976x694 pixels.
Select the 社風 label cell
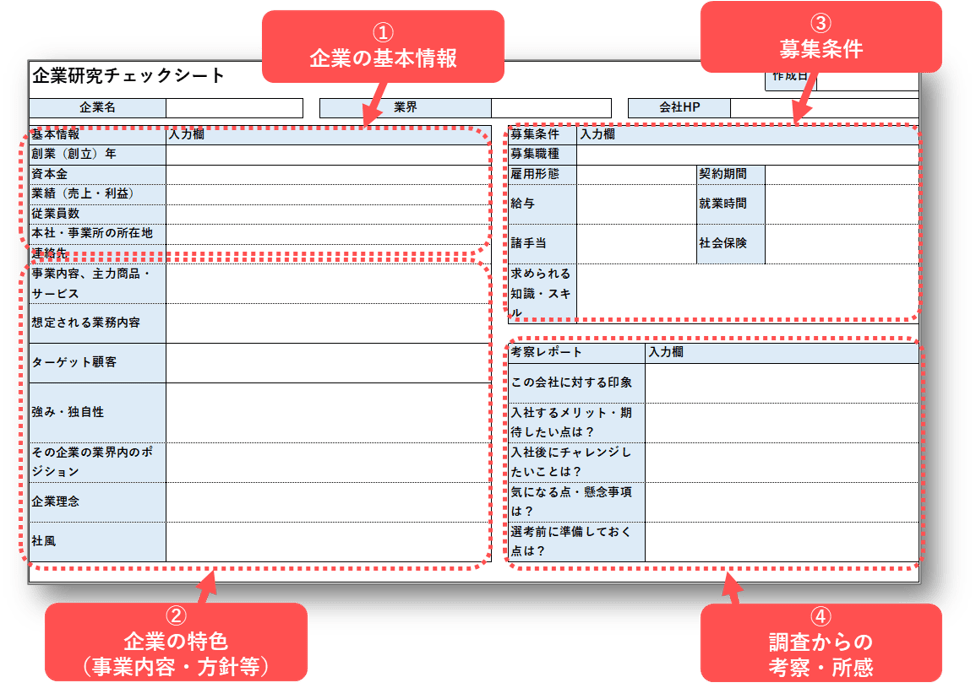coord(98,542)
